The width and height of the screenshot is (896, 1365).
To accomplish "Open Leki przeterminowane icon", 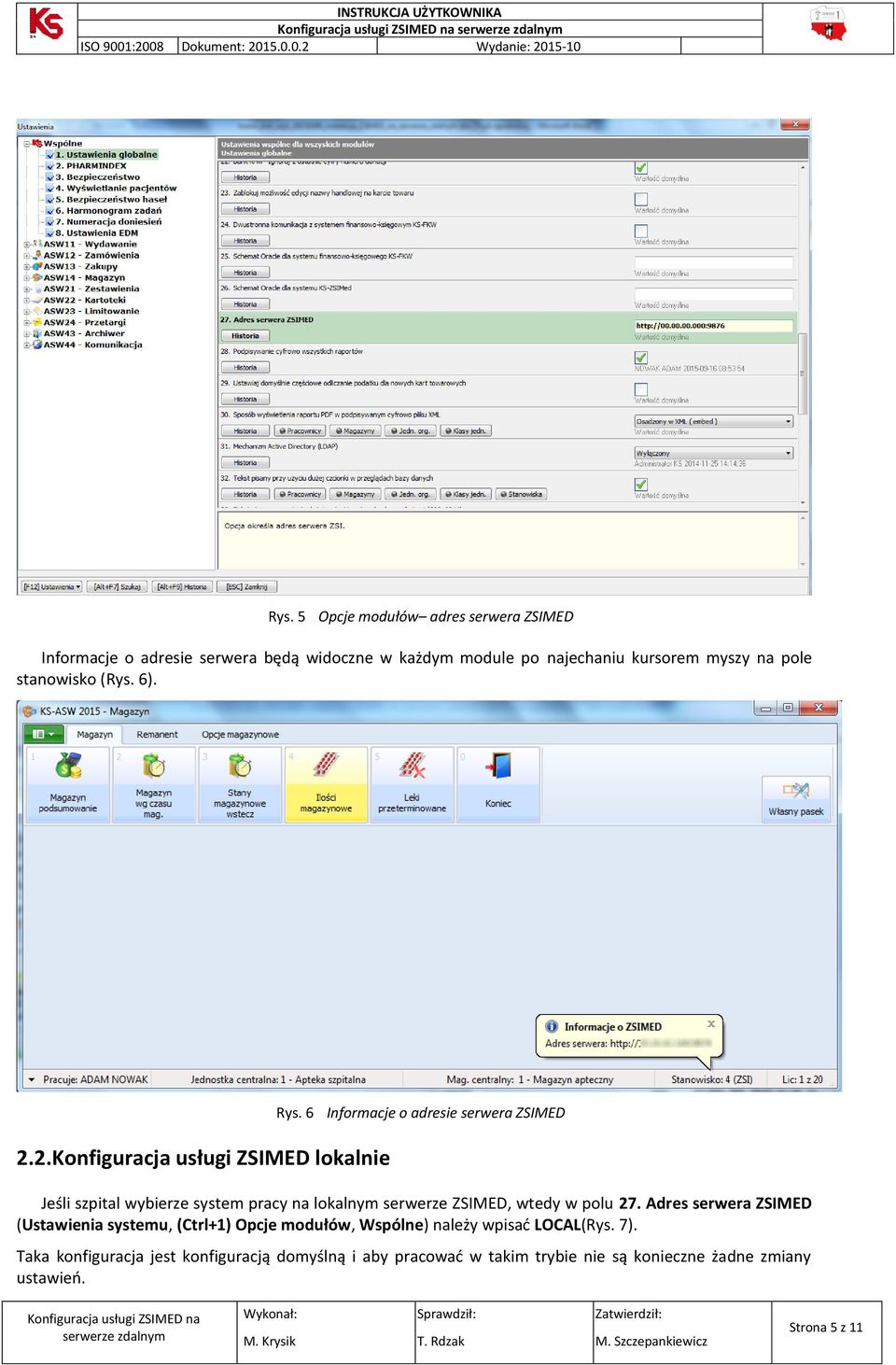I will point(412,784).
